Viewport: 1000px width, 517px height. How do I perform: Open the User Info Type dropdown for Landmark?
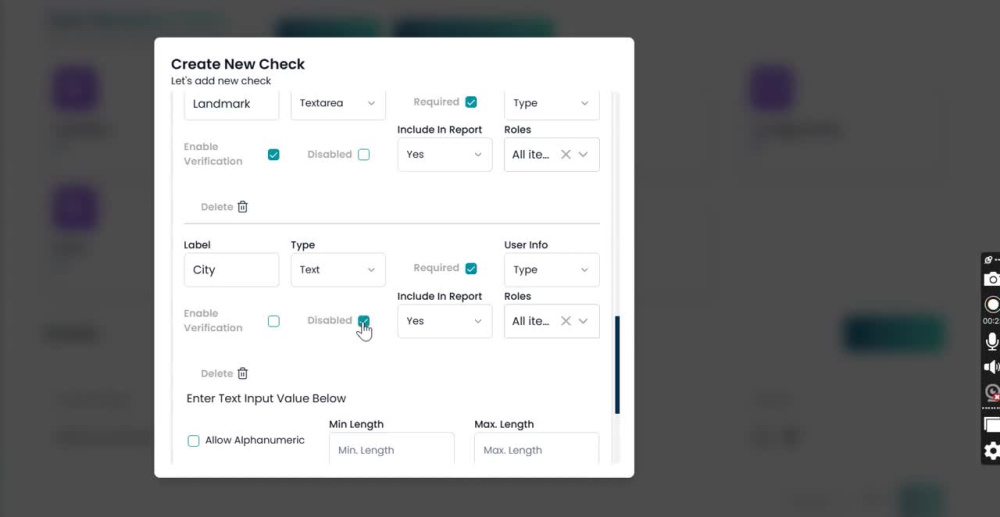tap(552, 103)
